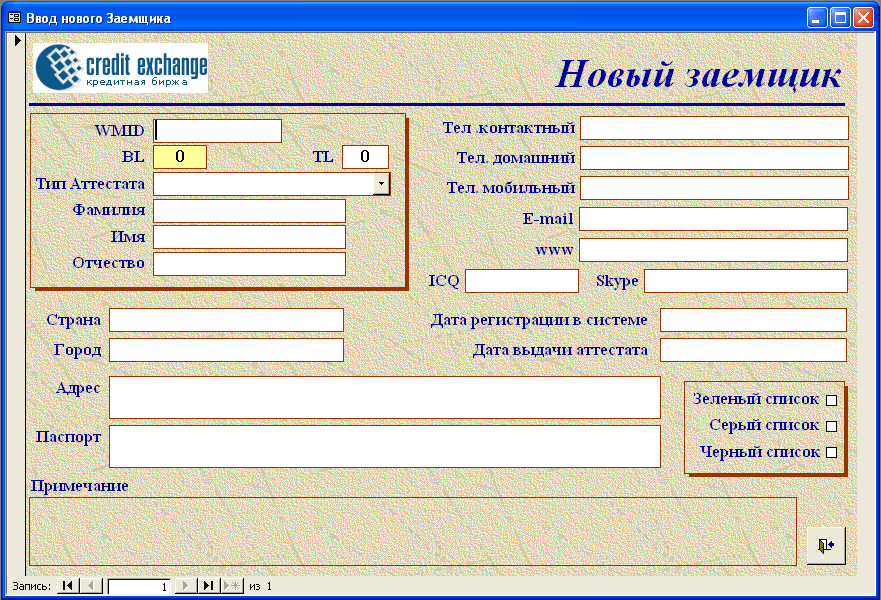Click the exit door icon button
Image resolution: width=881 pixels, height=600 pixels.
(825, 546)
